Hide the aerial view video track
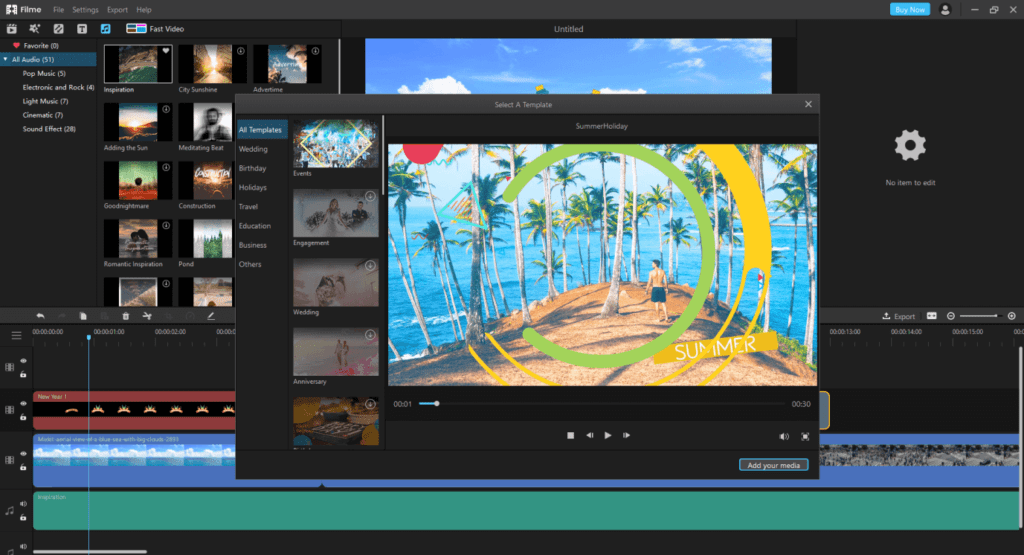The height and width of the screenshot is (555, 1024). [24, 453]
